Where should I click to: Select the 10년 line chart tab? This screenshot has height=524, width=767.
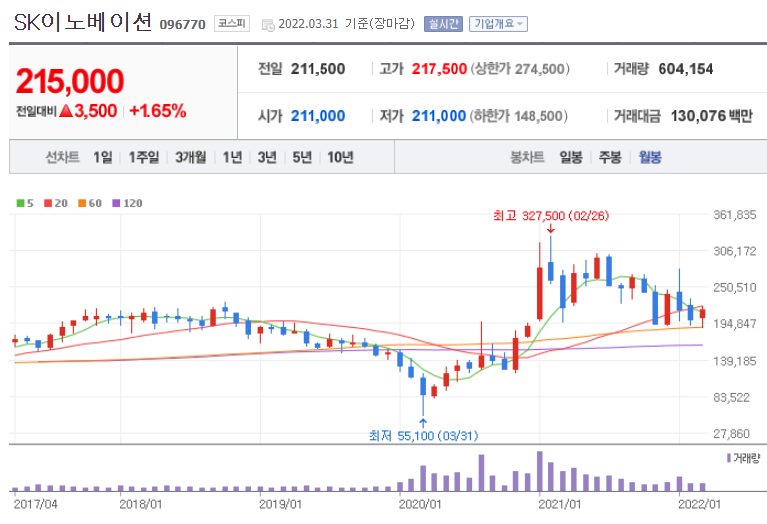[x=340, y=158]
